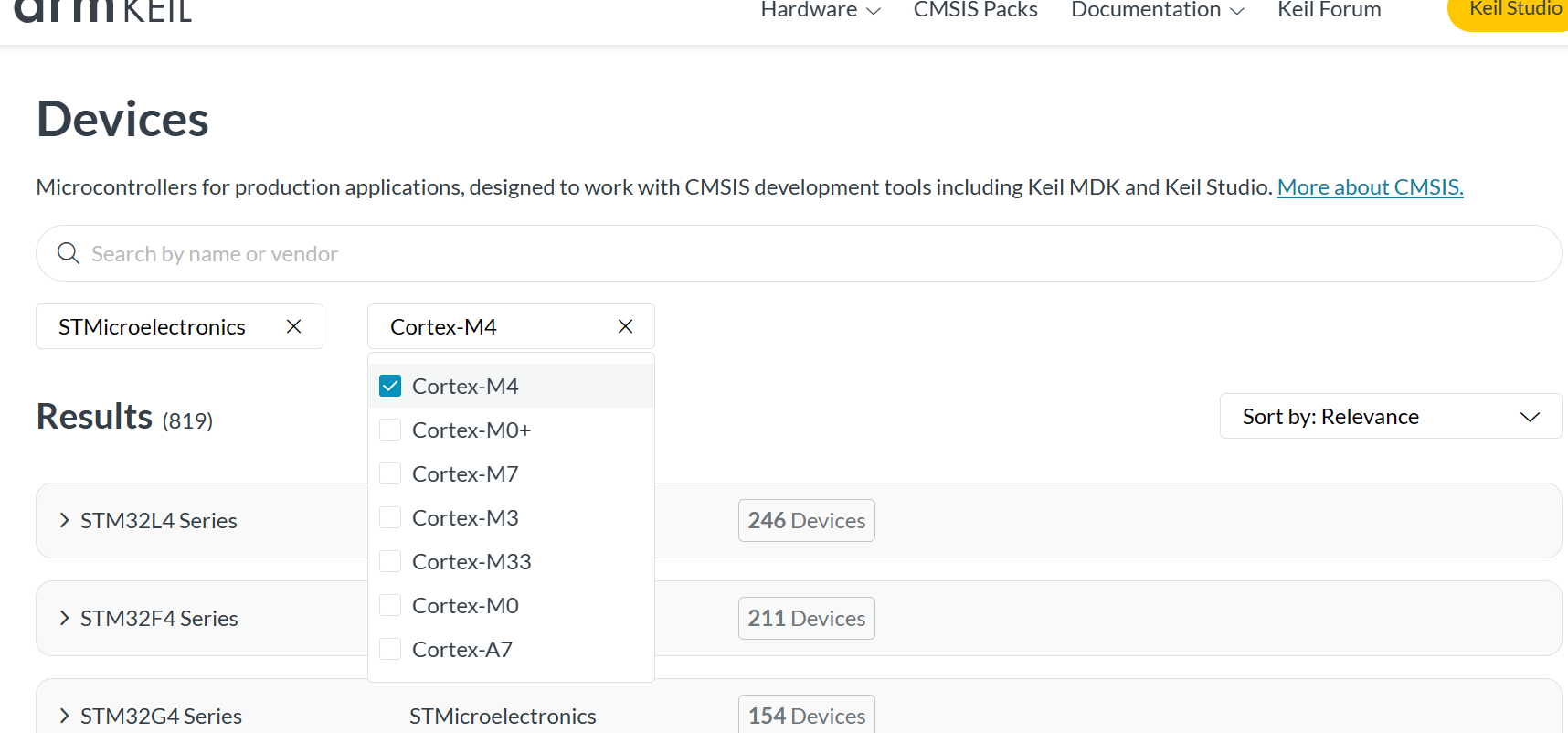This screenshot has height=733, width=1568.
Task: Expand the STM32F4 Series chevron
Action: (x=64, y=618)
